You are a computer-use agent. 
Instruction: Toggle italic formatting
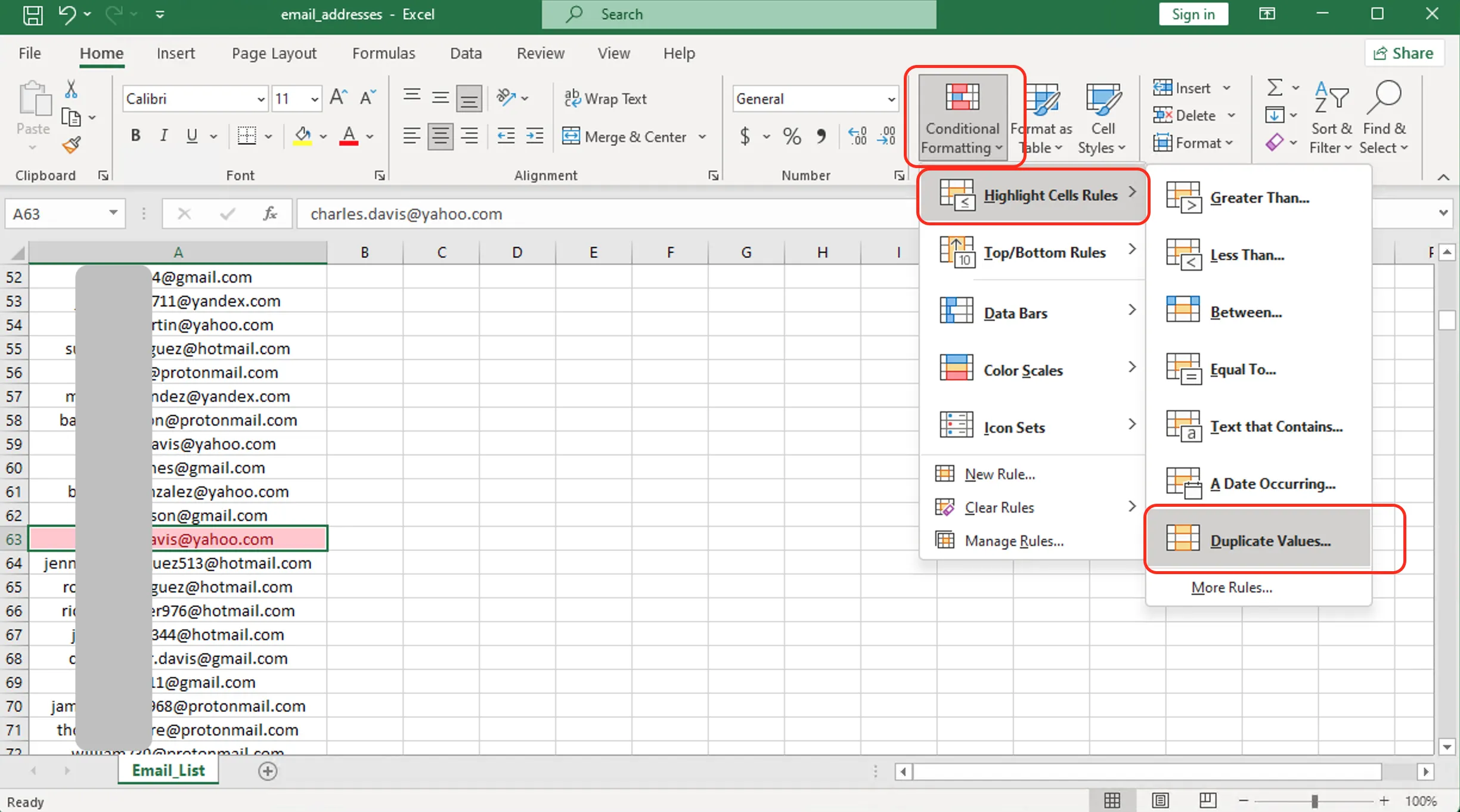(163, 136)
